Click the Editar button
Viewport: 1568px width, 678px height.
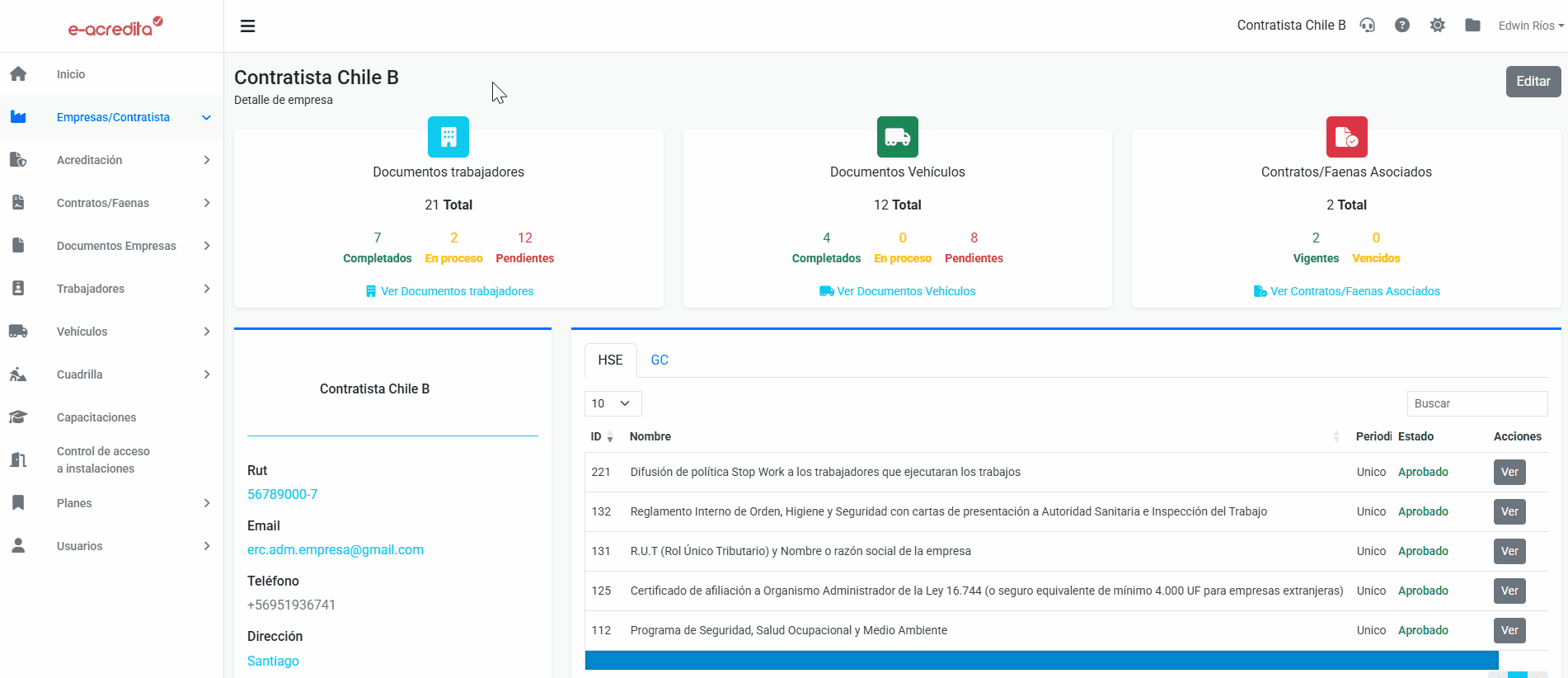tap(1533, 82)
